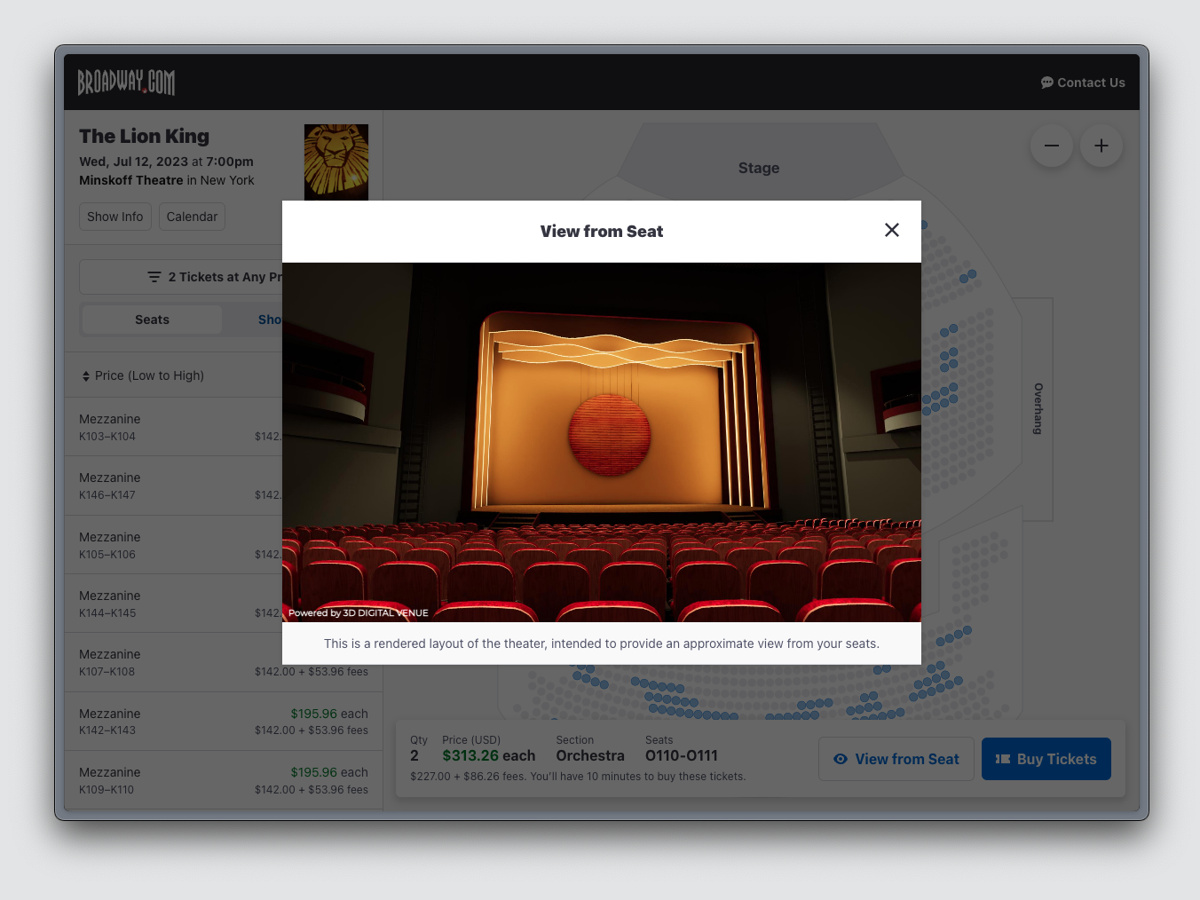The height and width of the screenshot is (900, 1200).
Task: Click the Stage label on seat map
Action: [x=759, y=168]
